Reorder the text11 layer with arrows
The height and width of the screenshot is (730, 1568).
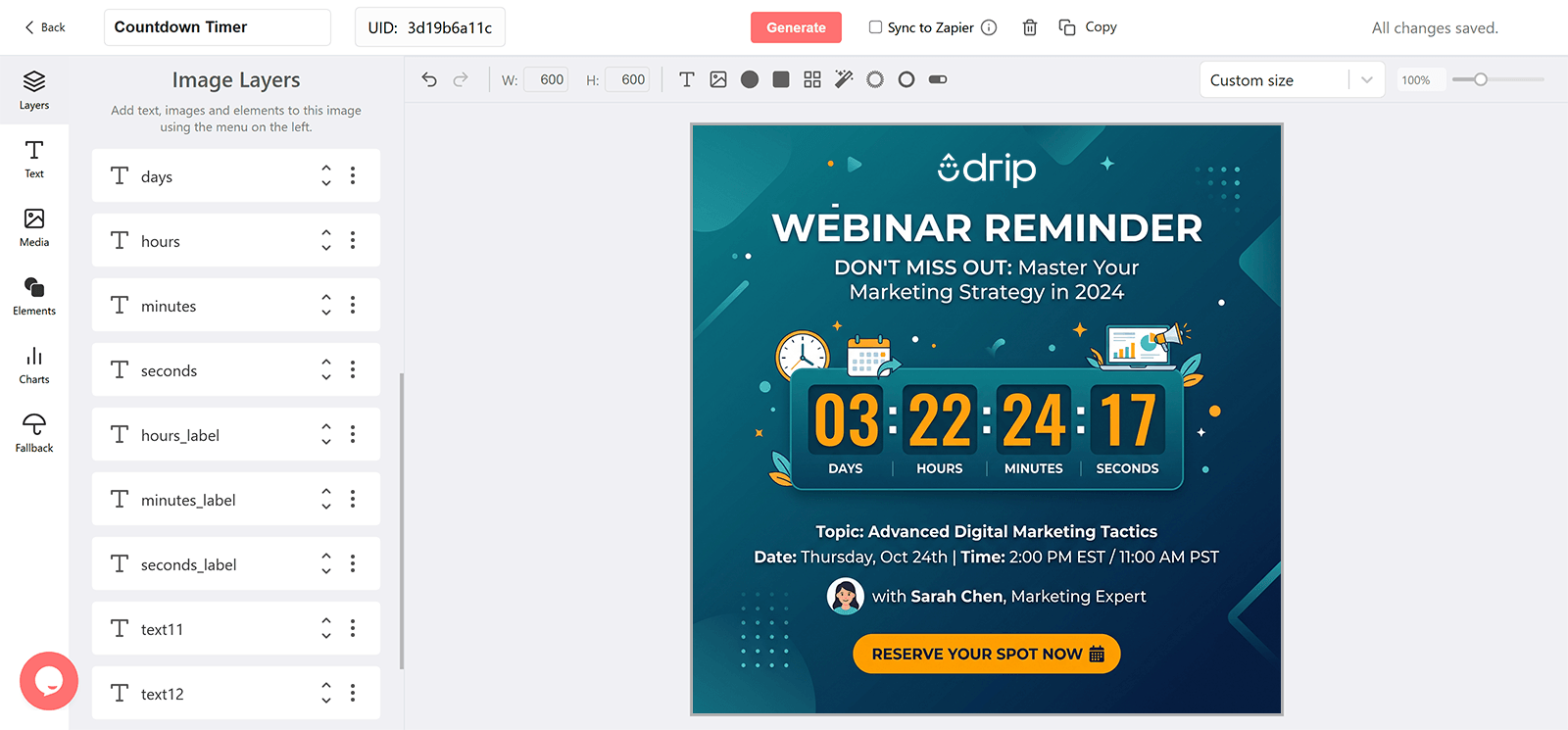tap(326, 628)
